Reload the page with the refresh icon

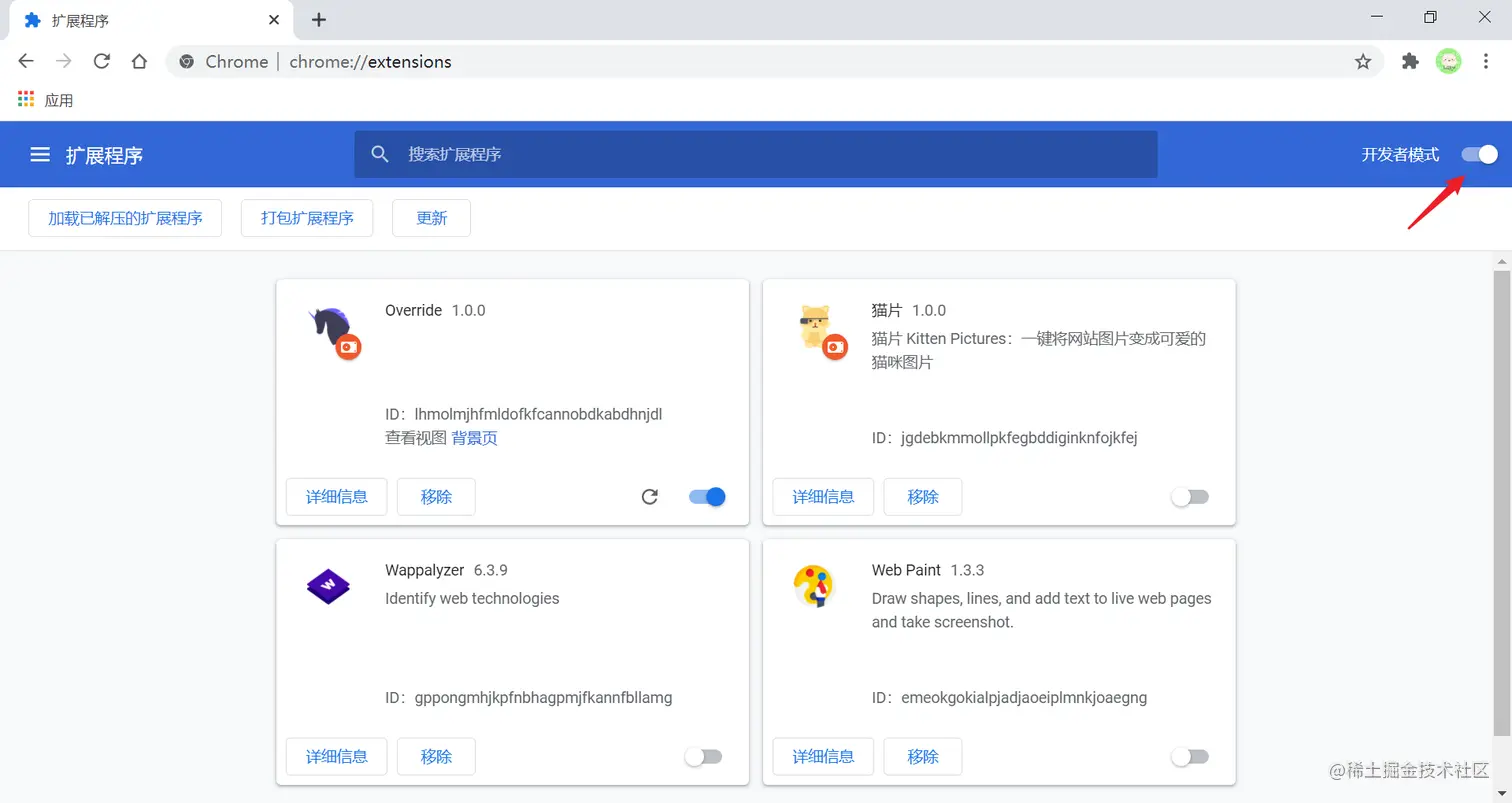(101, 61)
